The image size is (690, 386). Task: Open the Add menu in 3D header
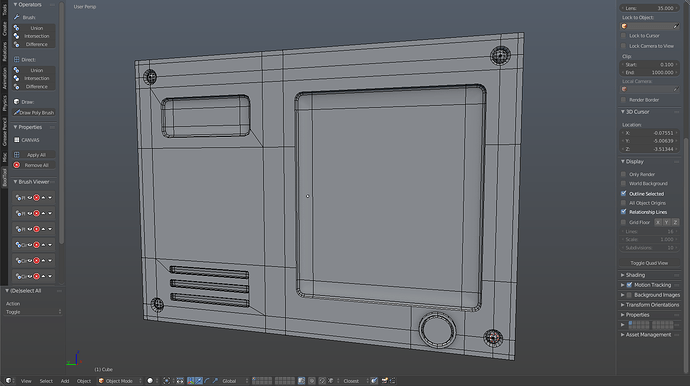(65, 381)
